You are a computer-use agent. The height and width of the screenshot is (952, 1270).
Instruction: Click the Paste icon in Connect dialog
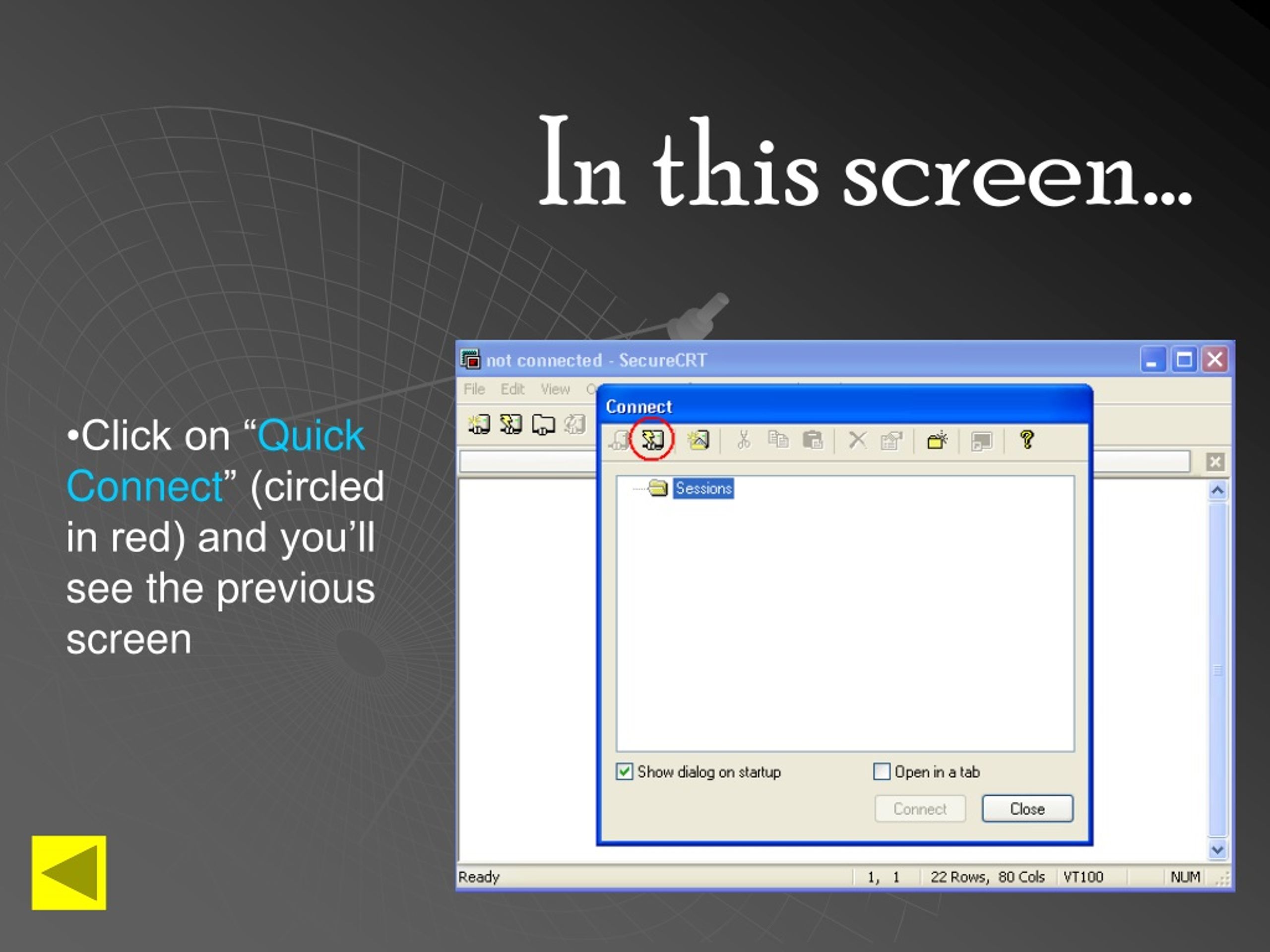click(813, 440)
